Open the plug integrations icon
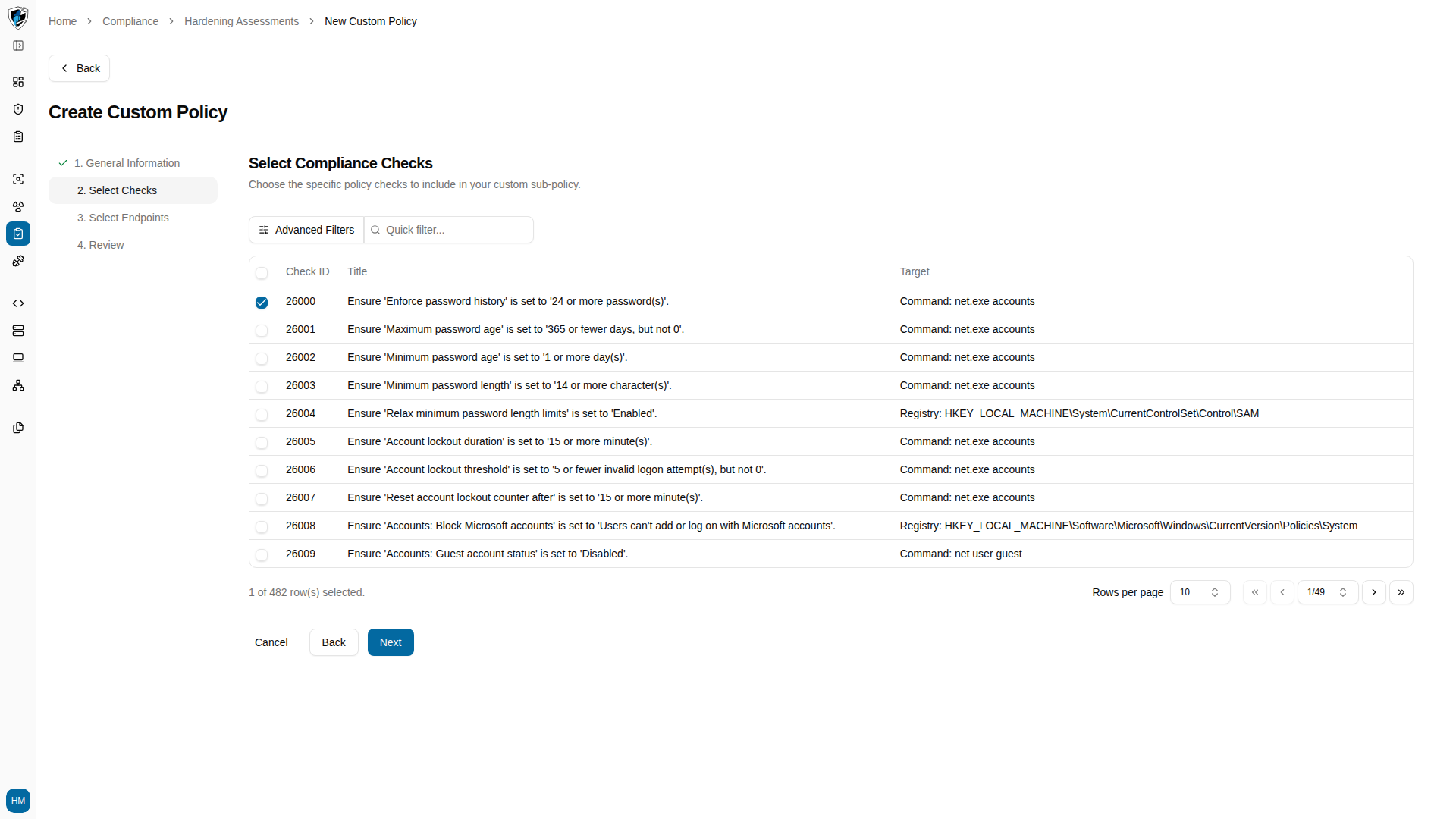Viewport: 1456px width, 819px height. pos(18,261)
